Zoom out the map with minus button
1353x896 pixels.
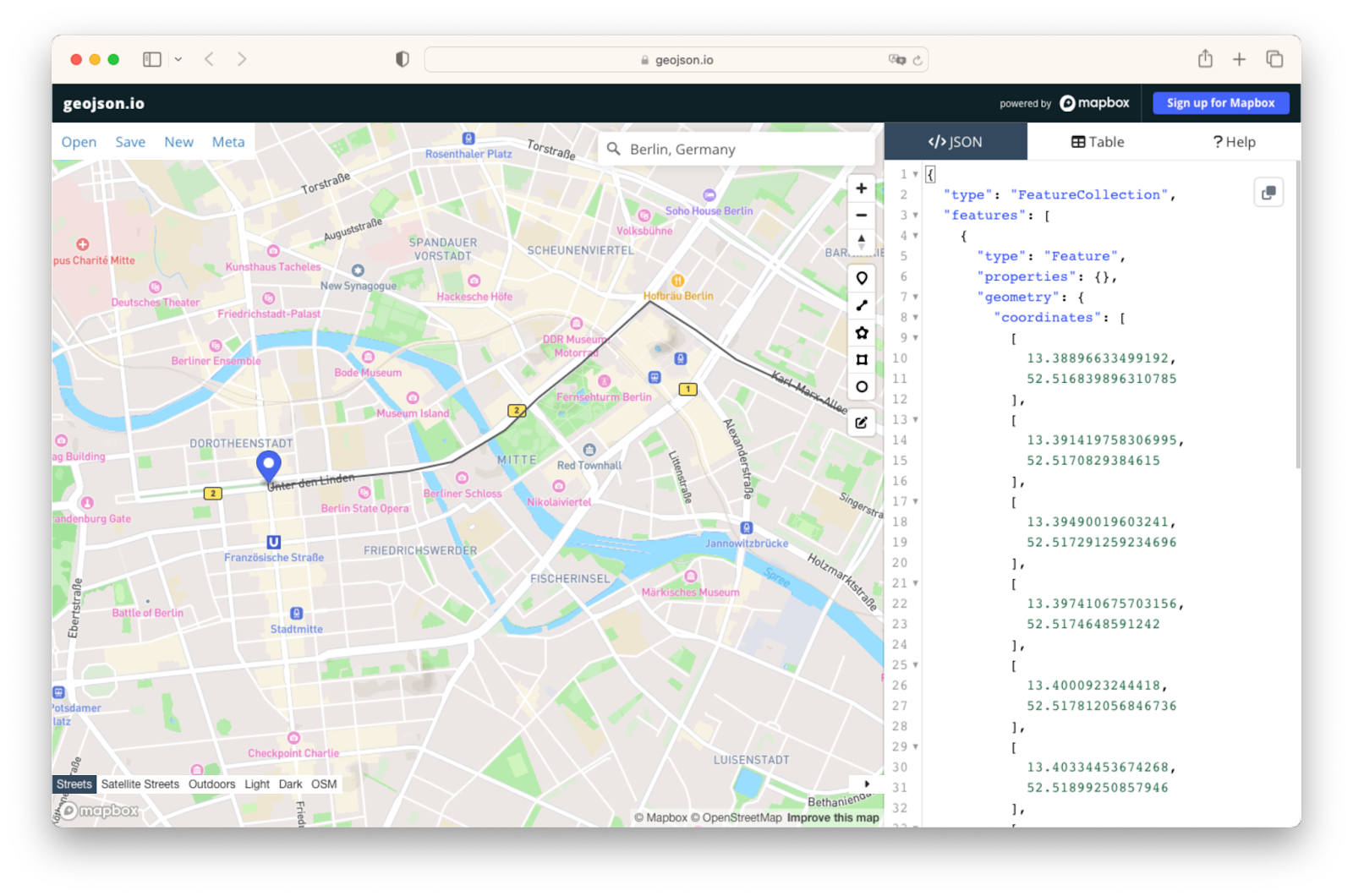click(x=861, y=216)
